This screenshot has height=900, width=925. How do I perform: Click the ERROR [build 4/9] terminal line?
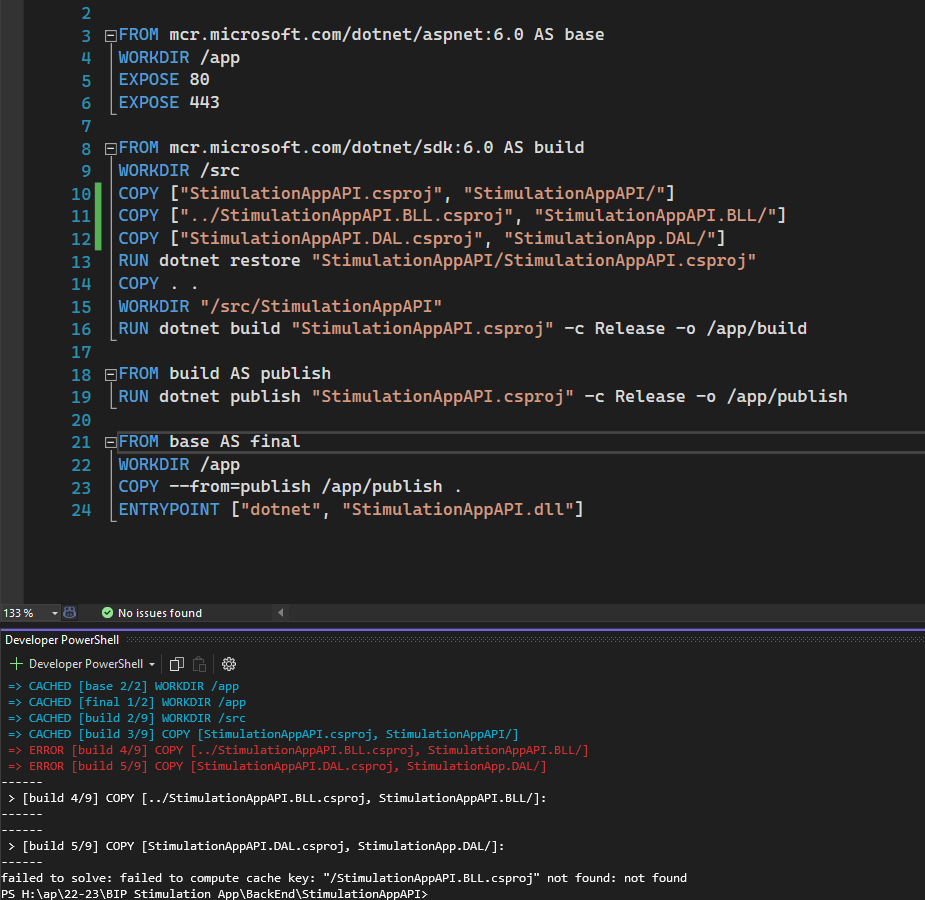[x=298, y=750]
